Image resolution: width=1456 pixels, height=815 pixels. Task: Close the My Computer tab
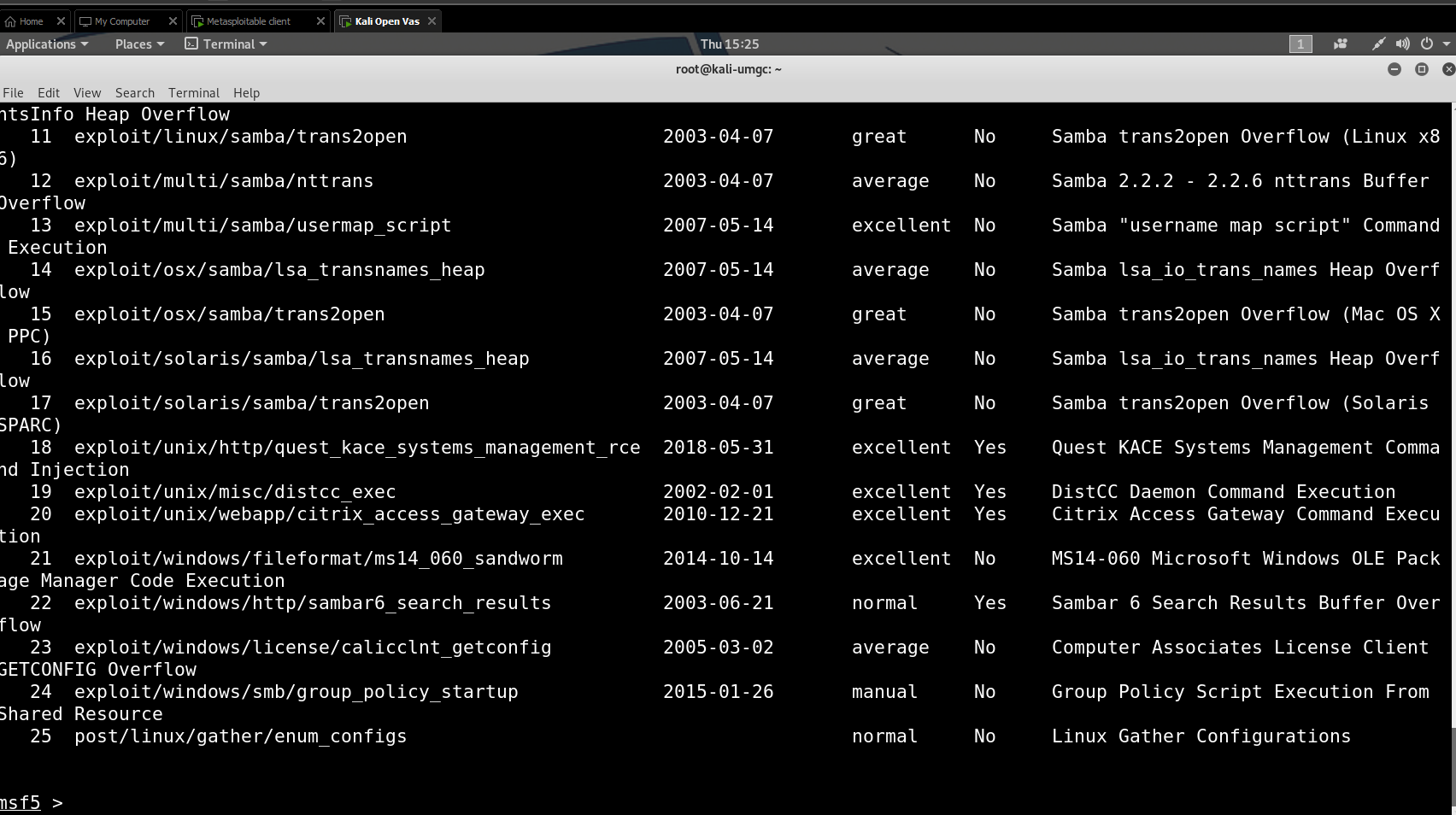point(173,21)
